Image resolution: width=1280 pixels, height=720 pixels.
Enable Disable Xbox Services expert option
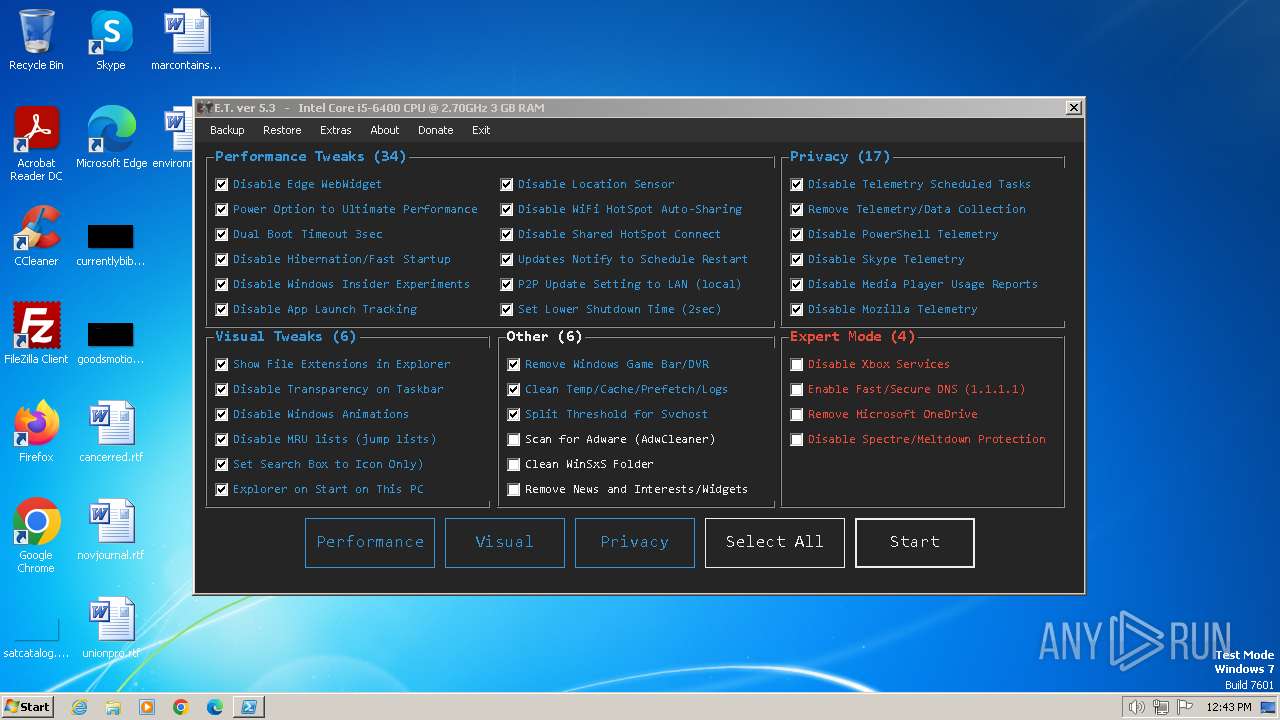tap(797, 364)
